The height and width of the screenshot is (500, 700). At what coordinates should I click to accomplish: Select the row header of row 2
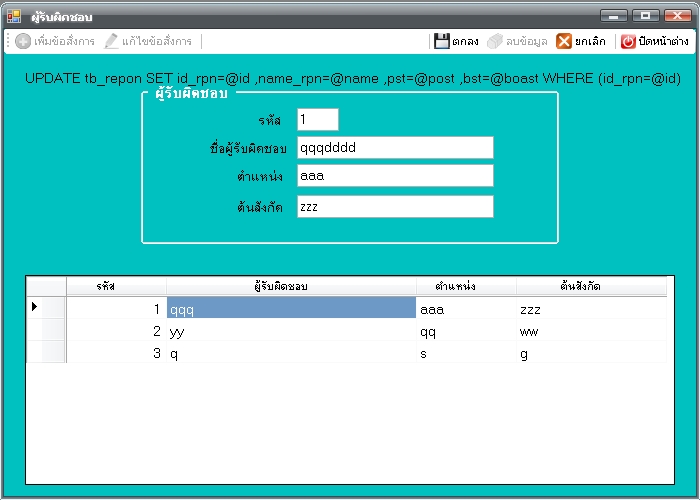(x=46, y=330)
